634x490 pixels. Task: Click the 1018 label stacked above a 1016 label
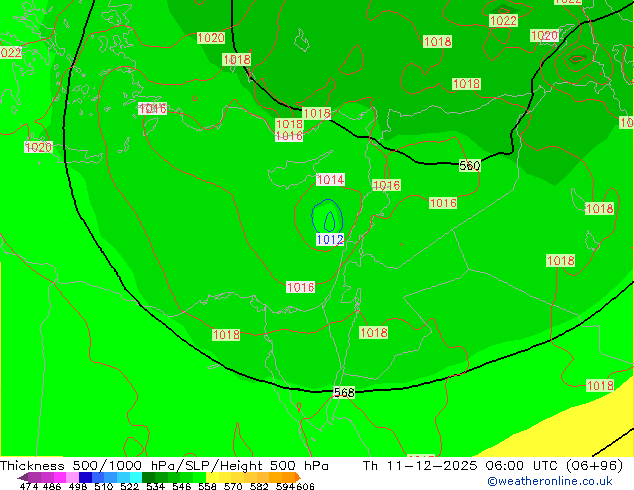click(x=289, y=124)
